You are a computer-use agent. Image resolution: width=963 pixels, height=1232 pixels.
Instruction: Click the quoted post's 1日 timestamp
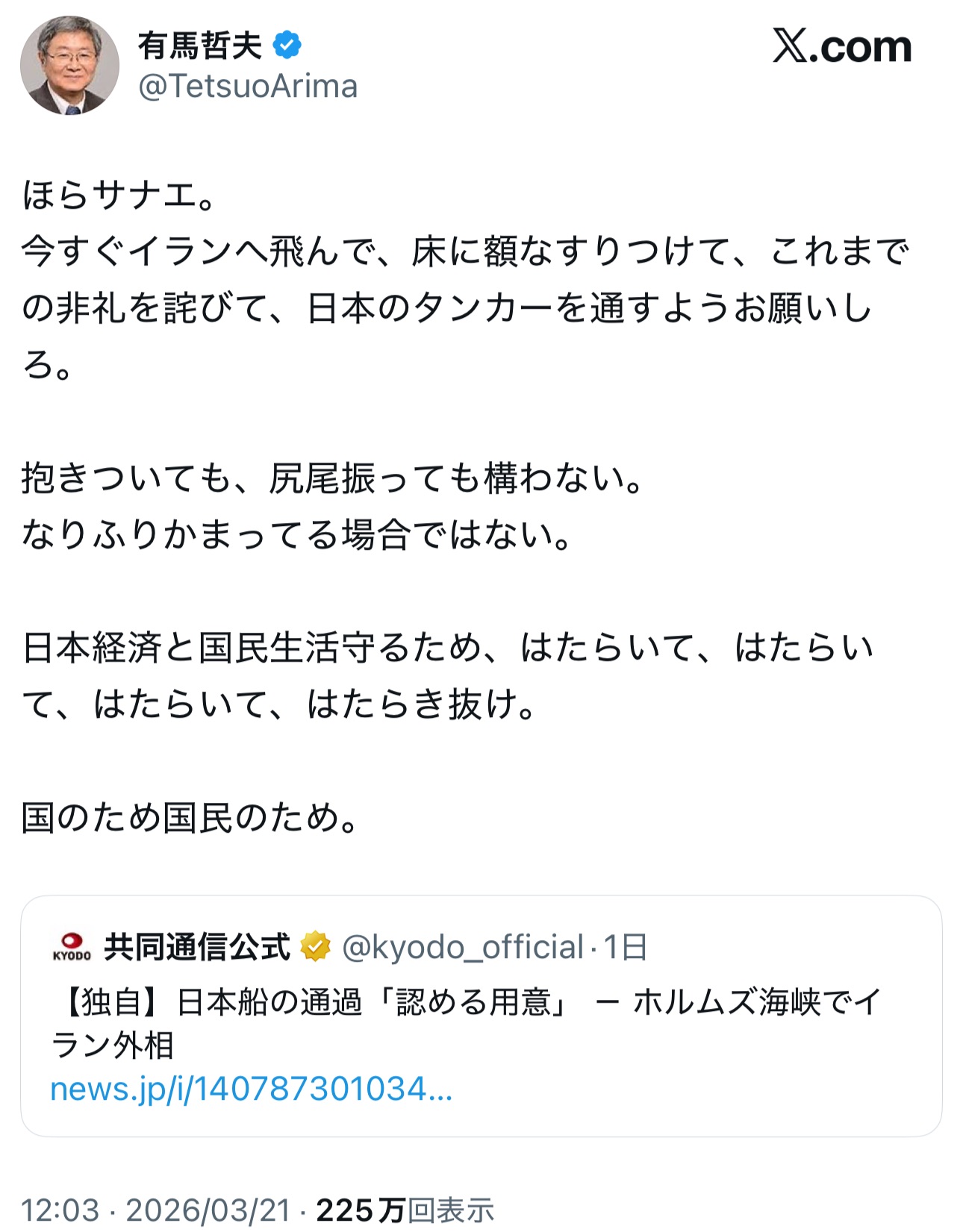pos(625,947)
